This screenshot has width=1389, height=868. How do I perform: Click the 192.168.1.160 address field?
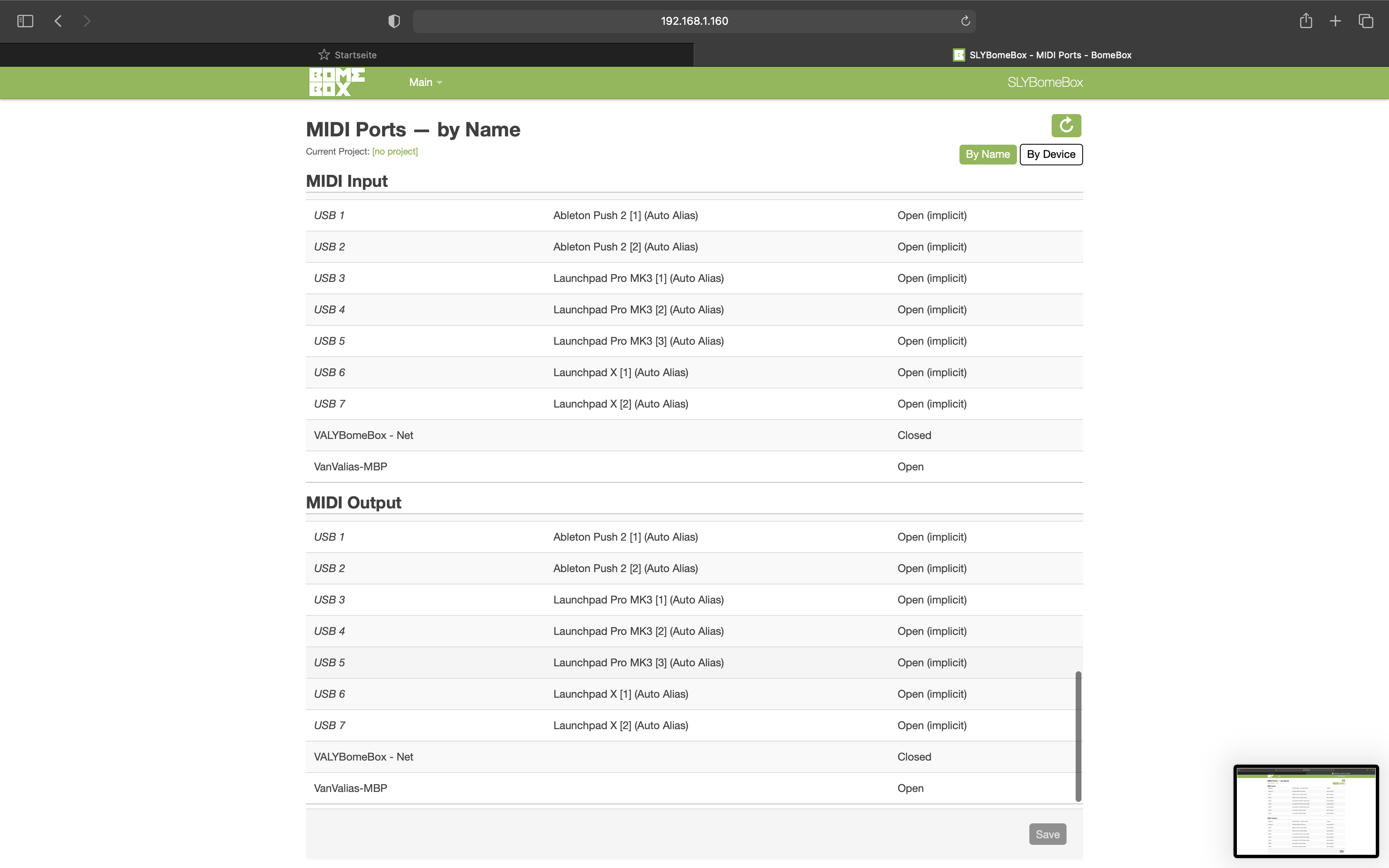coord(694,21)
